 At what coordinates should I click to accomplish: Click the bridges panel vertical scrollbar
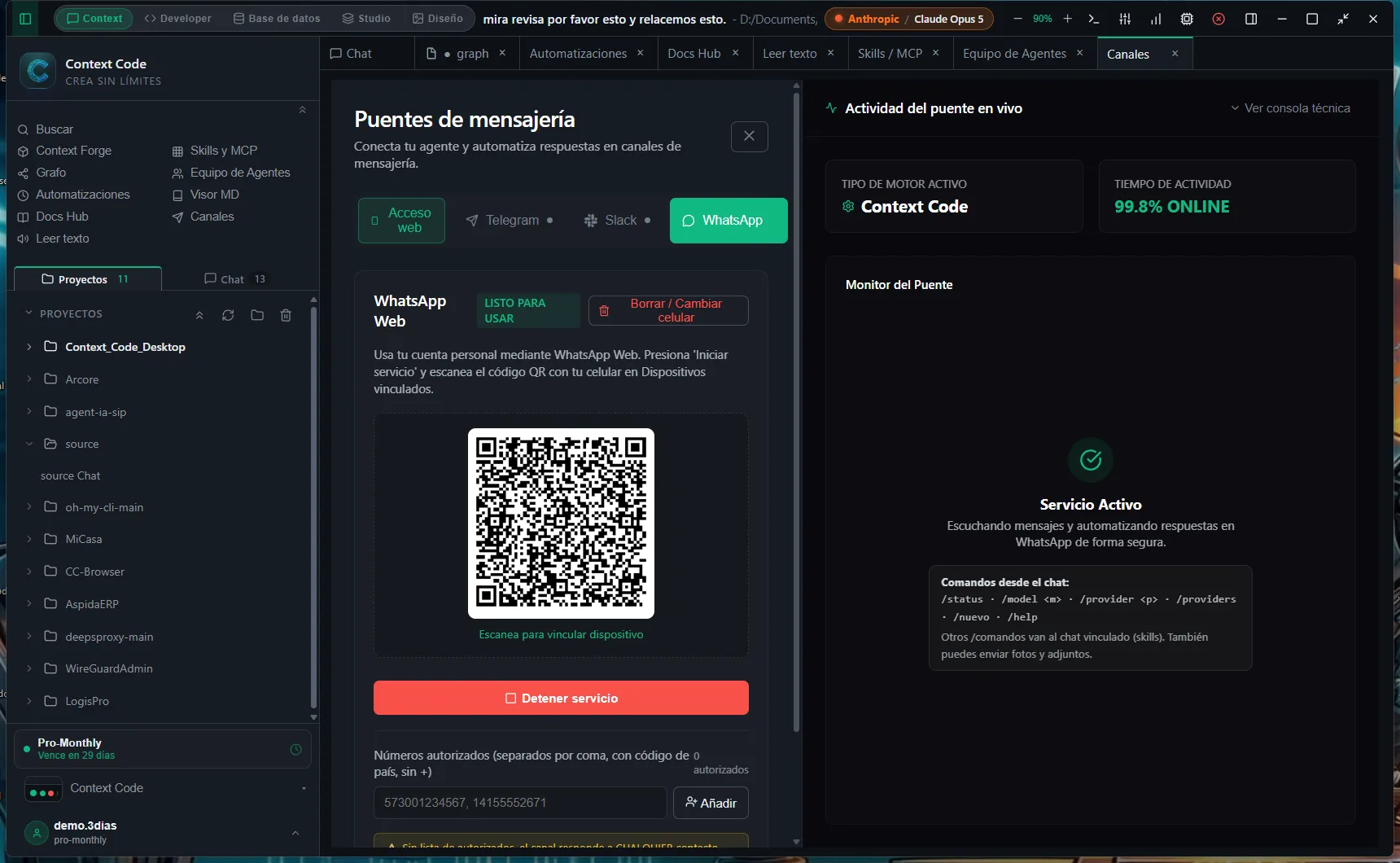pyautogui.click(x=796, y=411)
